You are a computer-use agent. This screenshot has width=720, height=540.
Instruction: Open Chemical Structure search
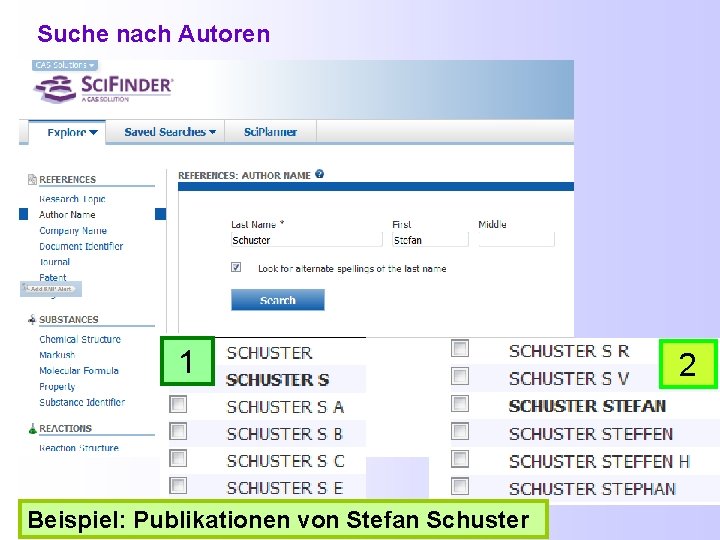pyautogui.click(x=80, y=339)
